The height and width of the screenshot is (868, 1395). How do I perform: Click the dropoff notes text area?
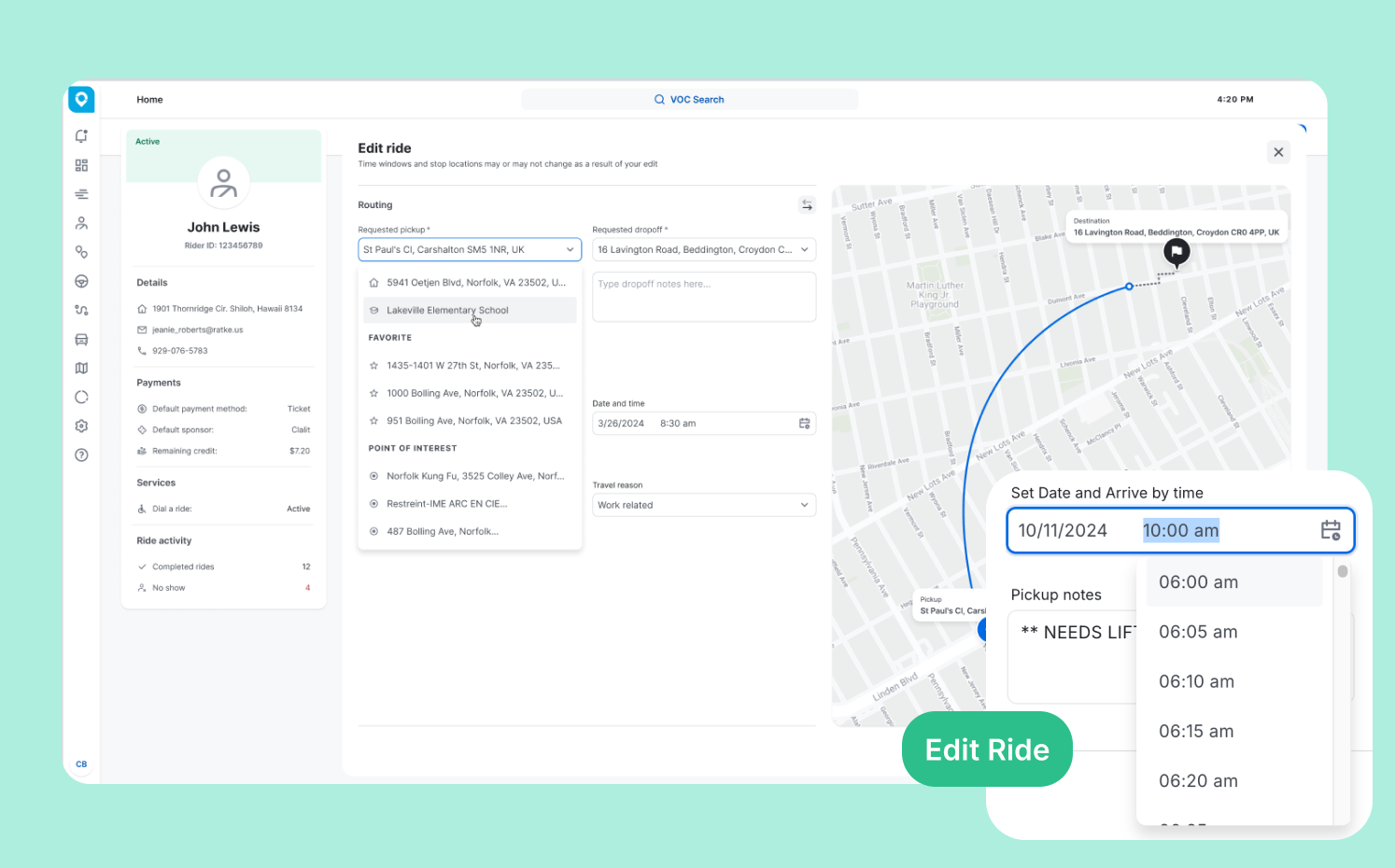704,297
